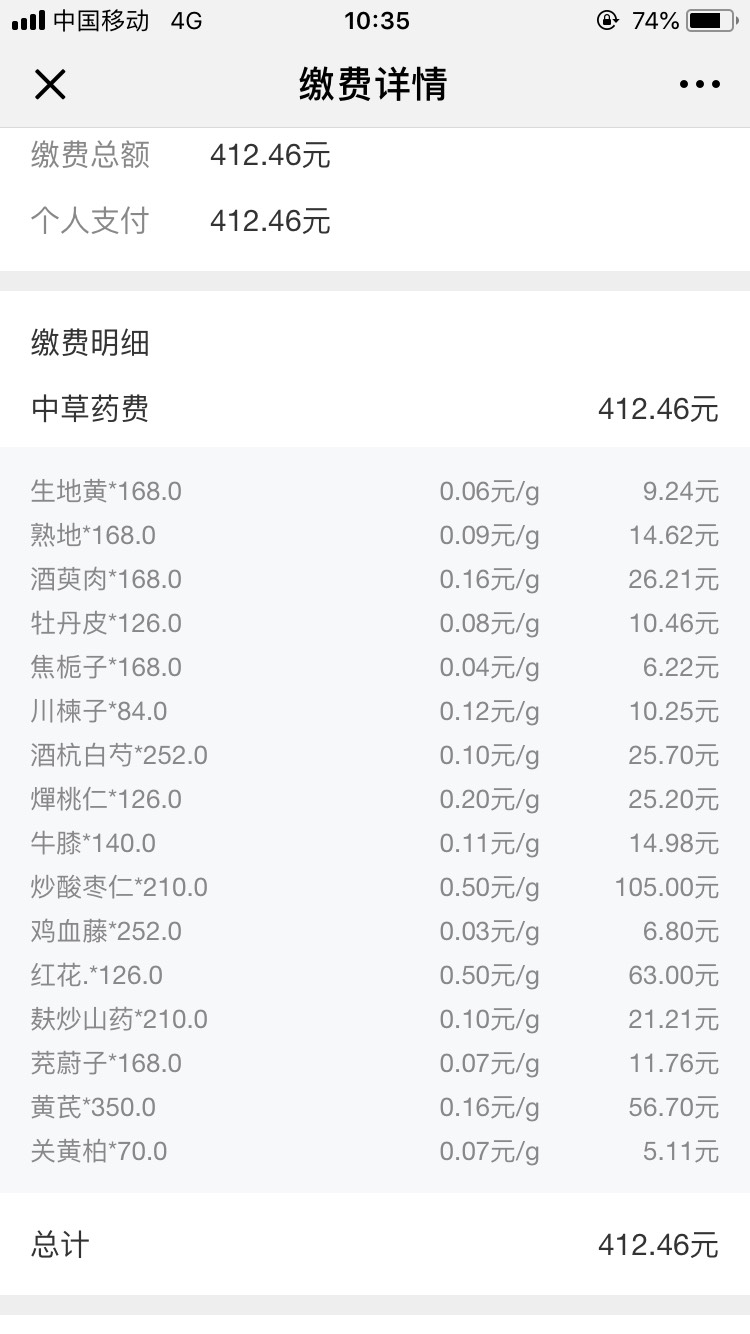Tap the 个人支付 amount row
The width and height of the screenshot is (750, 1334).
[x=375, y=221]
